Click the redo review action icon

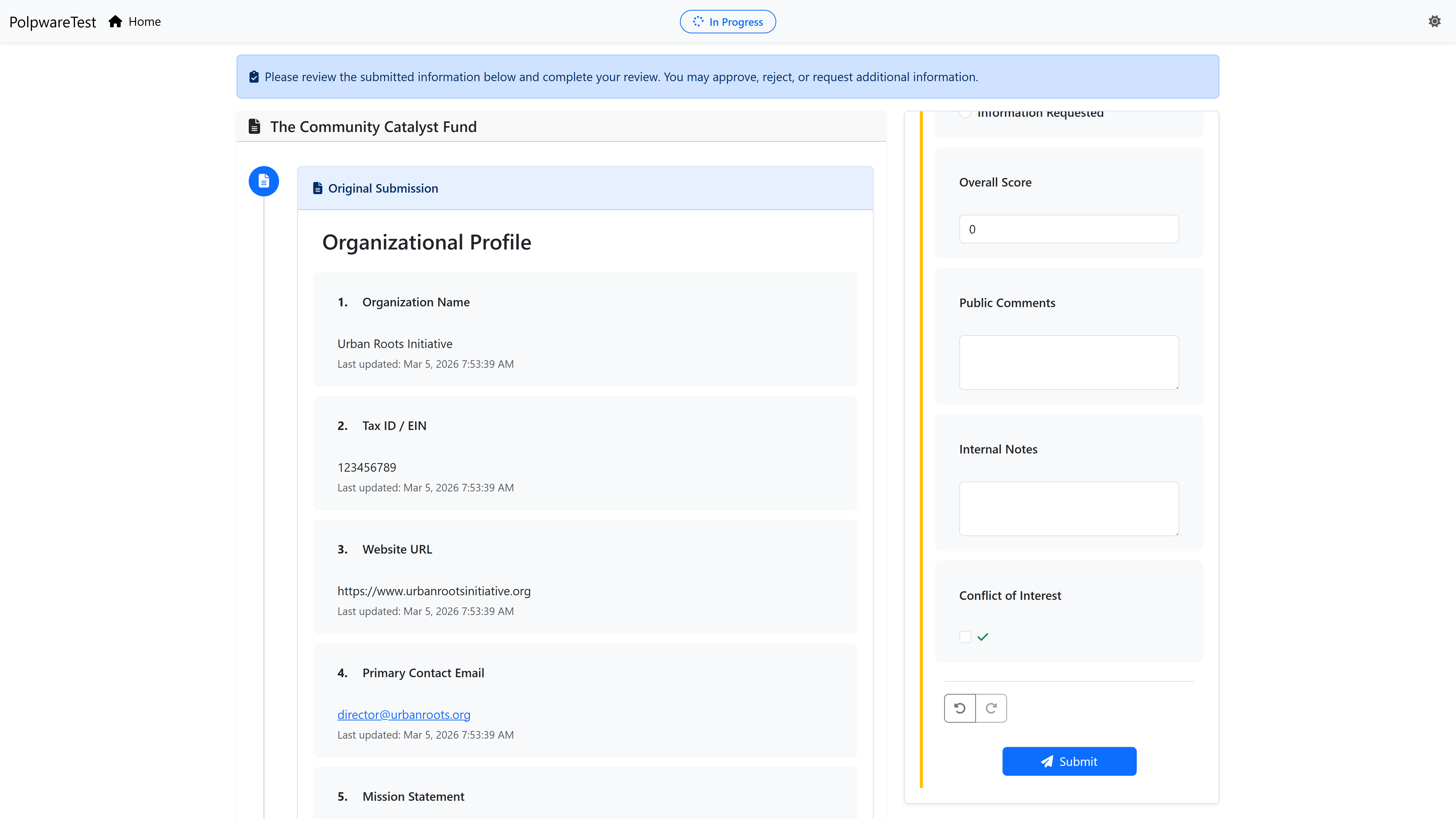coord(991,708)
